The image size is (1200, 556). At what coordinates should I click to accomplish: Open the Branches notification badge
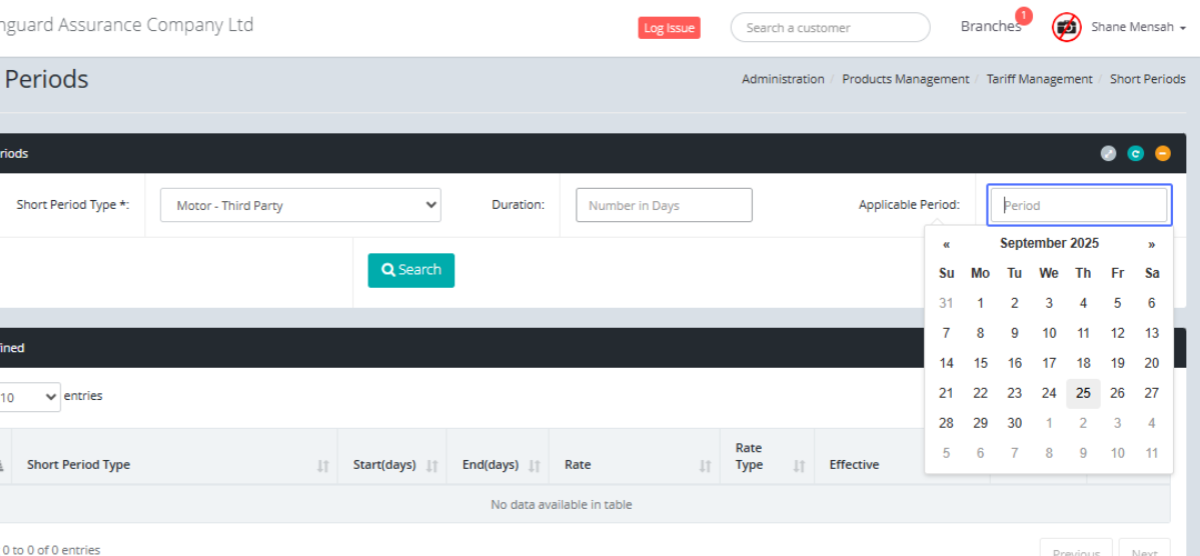click(x=1023, y=16)
